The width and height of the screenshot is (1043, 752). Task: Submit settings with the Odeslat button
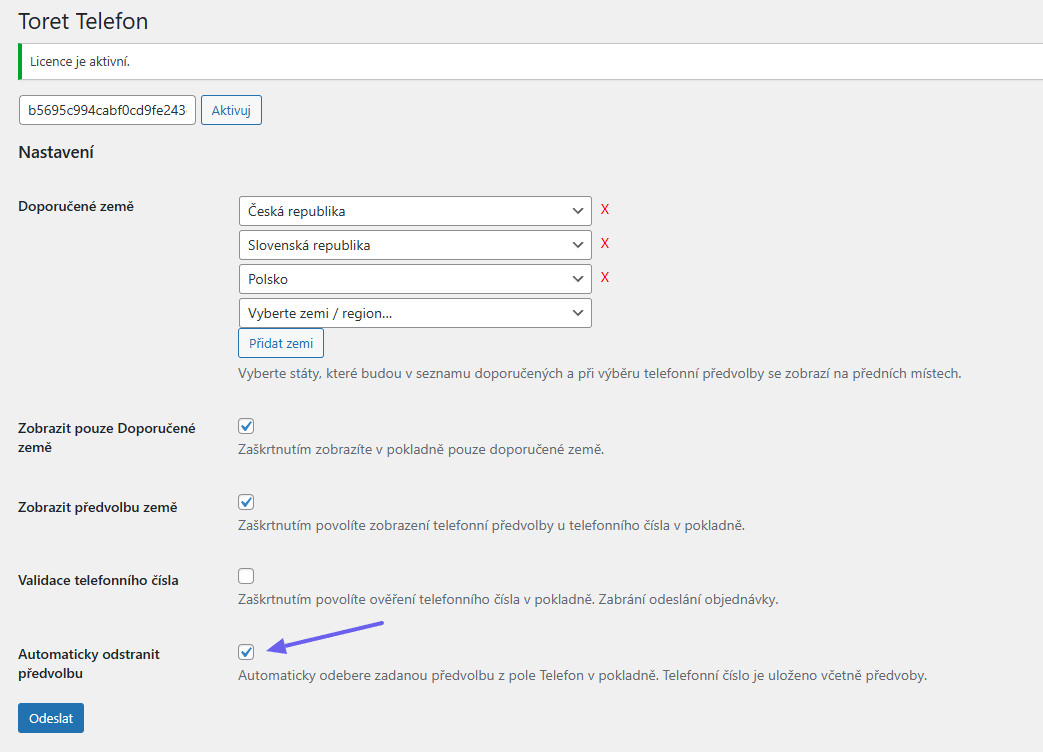(x=51, y=718)
